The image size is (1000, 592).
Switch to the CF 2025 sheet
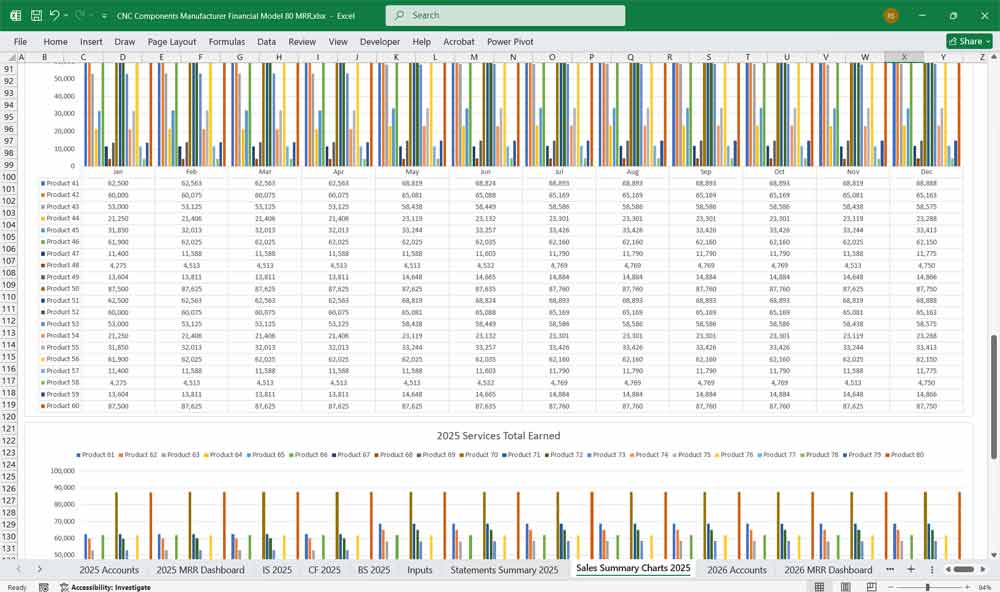(325, 570)
